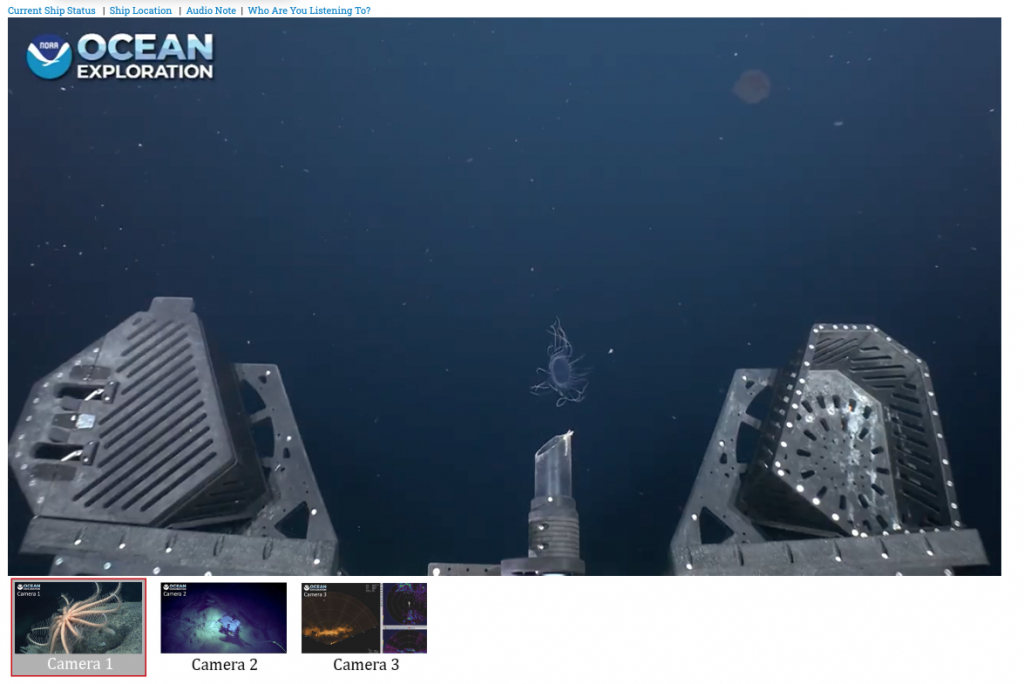Switch to the Camera 2 thumbnail feed
This screenshot has width=1024, height=684.
(224, 618)
